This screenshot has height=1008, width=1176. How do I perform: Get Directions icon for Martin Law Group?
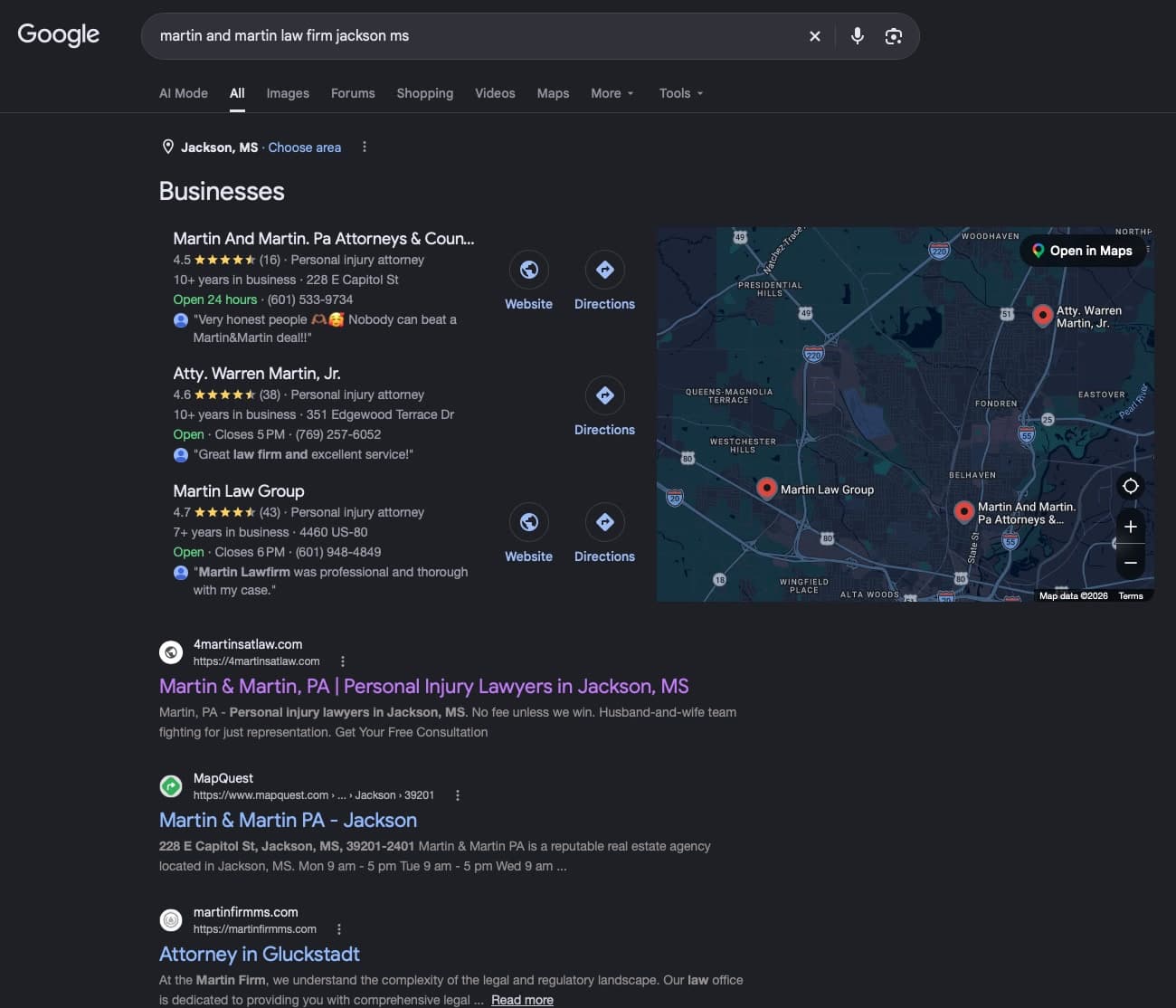(x=605, y=522)
